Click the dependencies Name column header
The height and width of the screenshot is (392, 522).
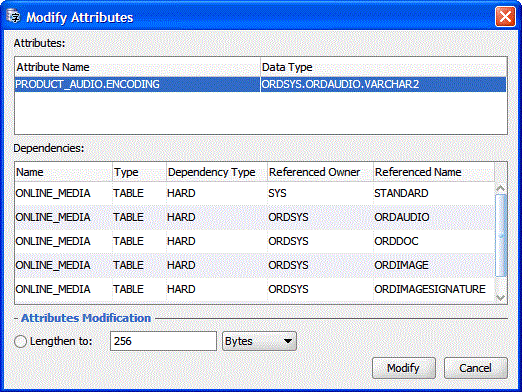(63, 172)
